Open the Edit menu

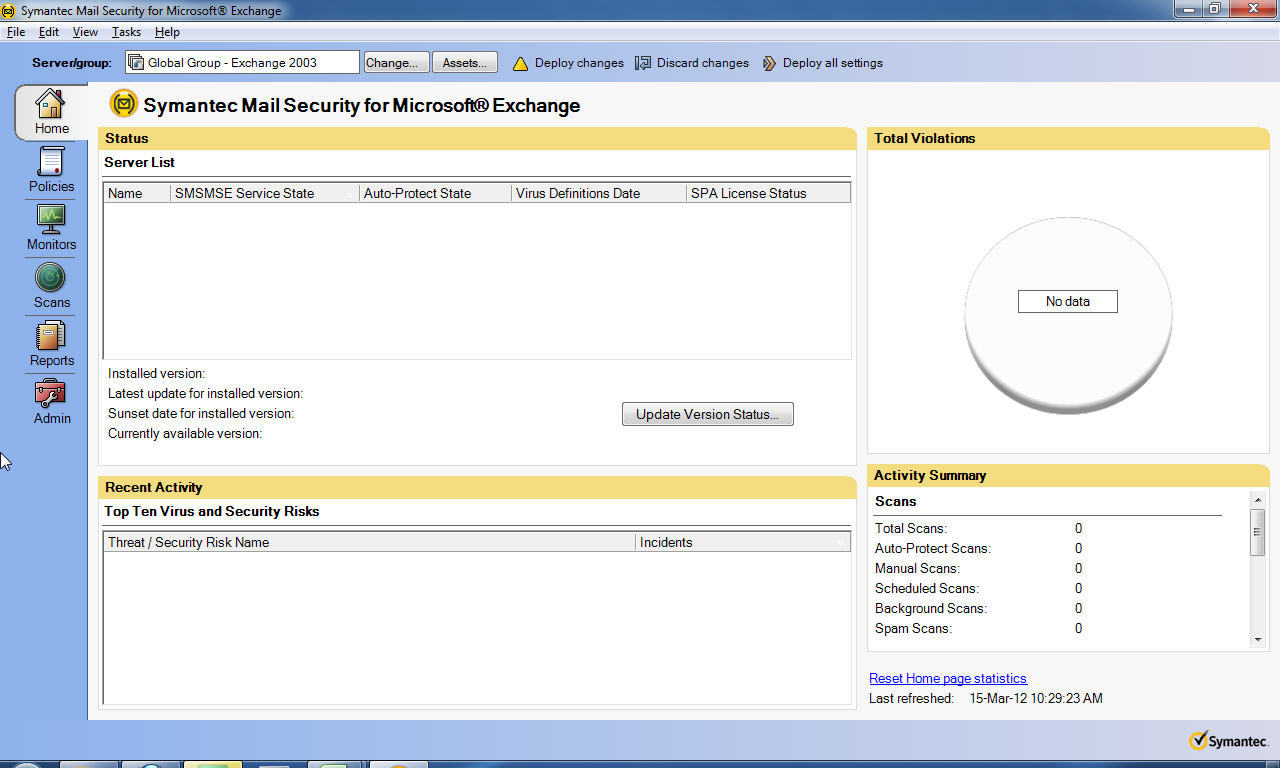49,32
